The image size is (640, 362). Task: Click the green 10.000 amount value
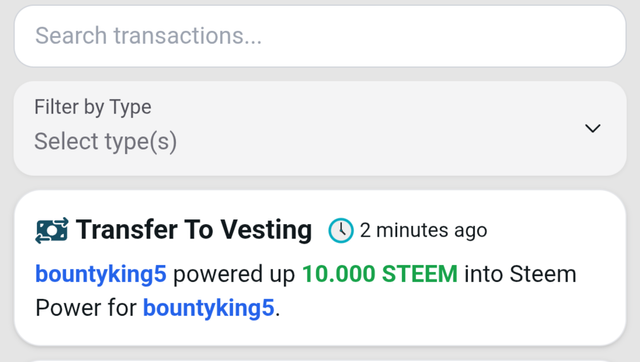click(338, 274)
